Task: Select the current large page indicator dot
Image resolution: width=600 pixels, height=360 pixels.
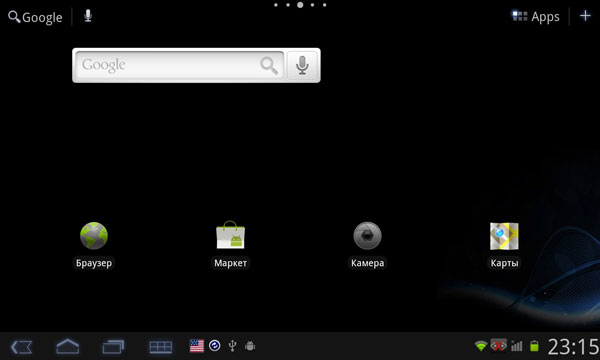Action: point(300,5)
